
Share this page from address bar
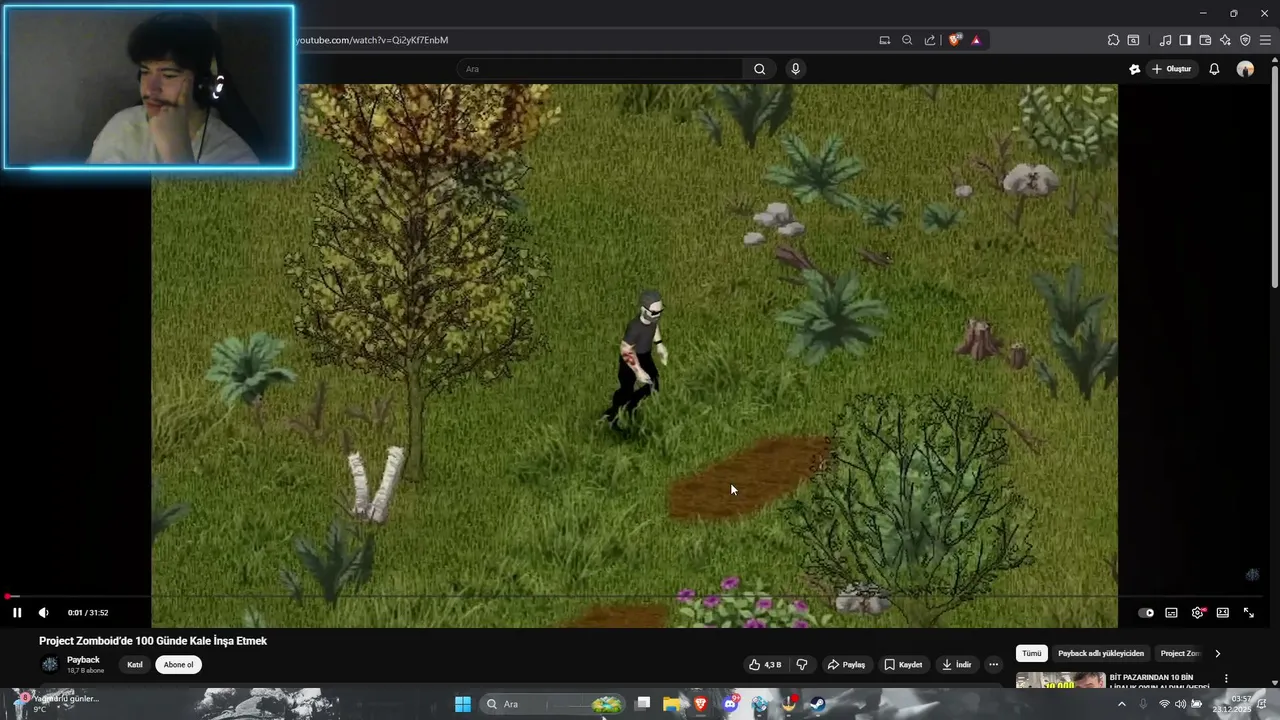[930, 40]
